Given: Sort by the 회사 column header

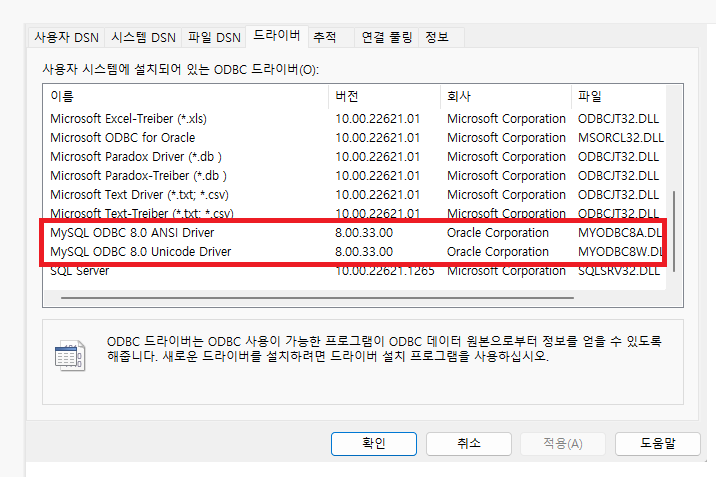Looking at the screenshot, I should click(506, 96).
